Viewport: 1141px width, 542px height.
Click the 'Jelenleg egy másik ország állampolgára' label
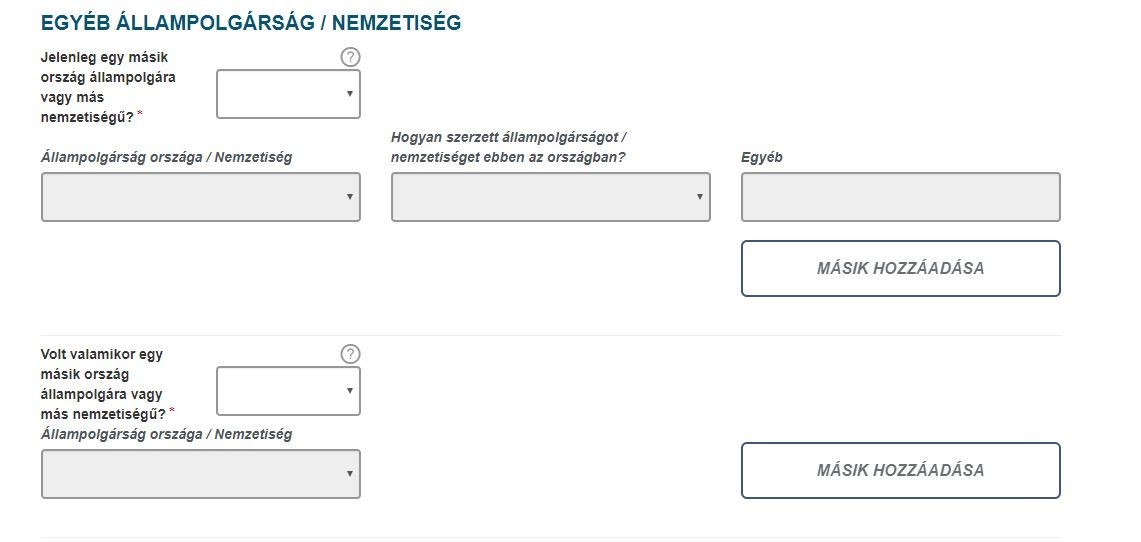(x=108, y=87)
